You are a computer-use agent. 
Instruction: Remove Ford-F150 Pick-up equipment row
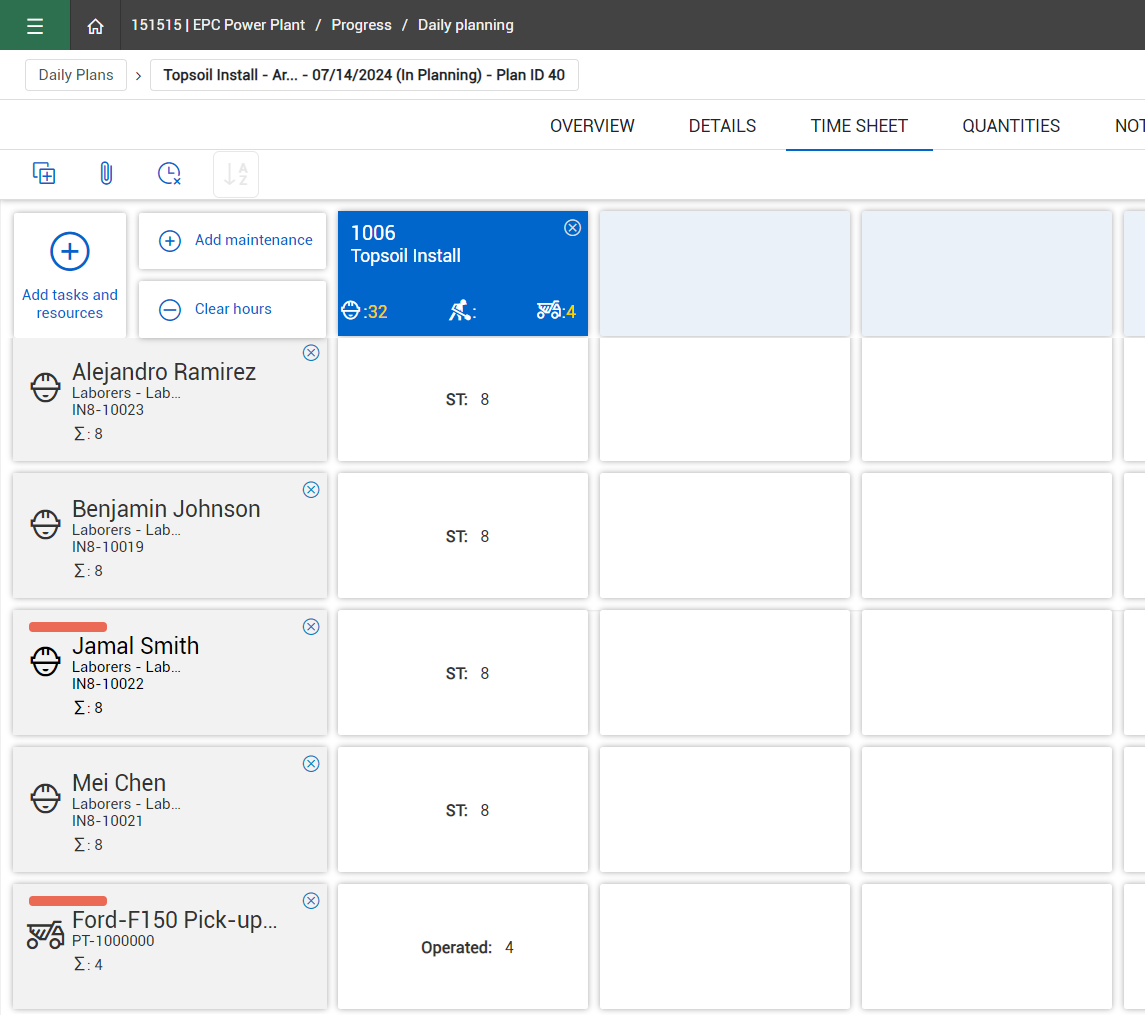(311, 901)
